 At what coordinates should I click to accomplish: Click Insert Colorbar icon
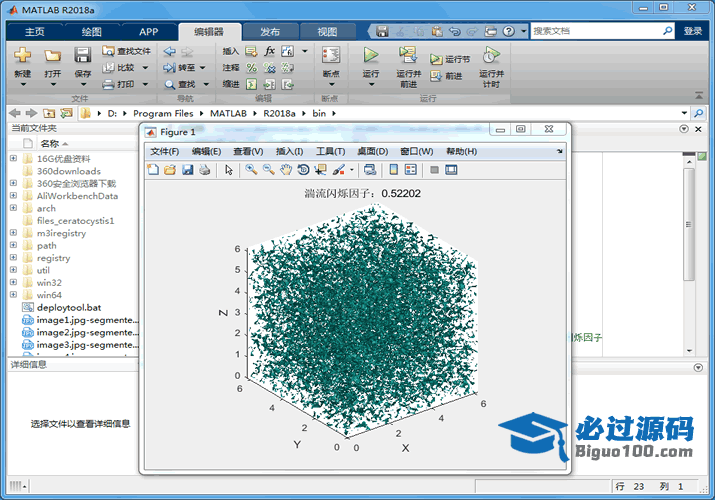[394, 170]
